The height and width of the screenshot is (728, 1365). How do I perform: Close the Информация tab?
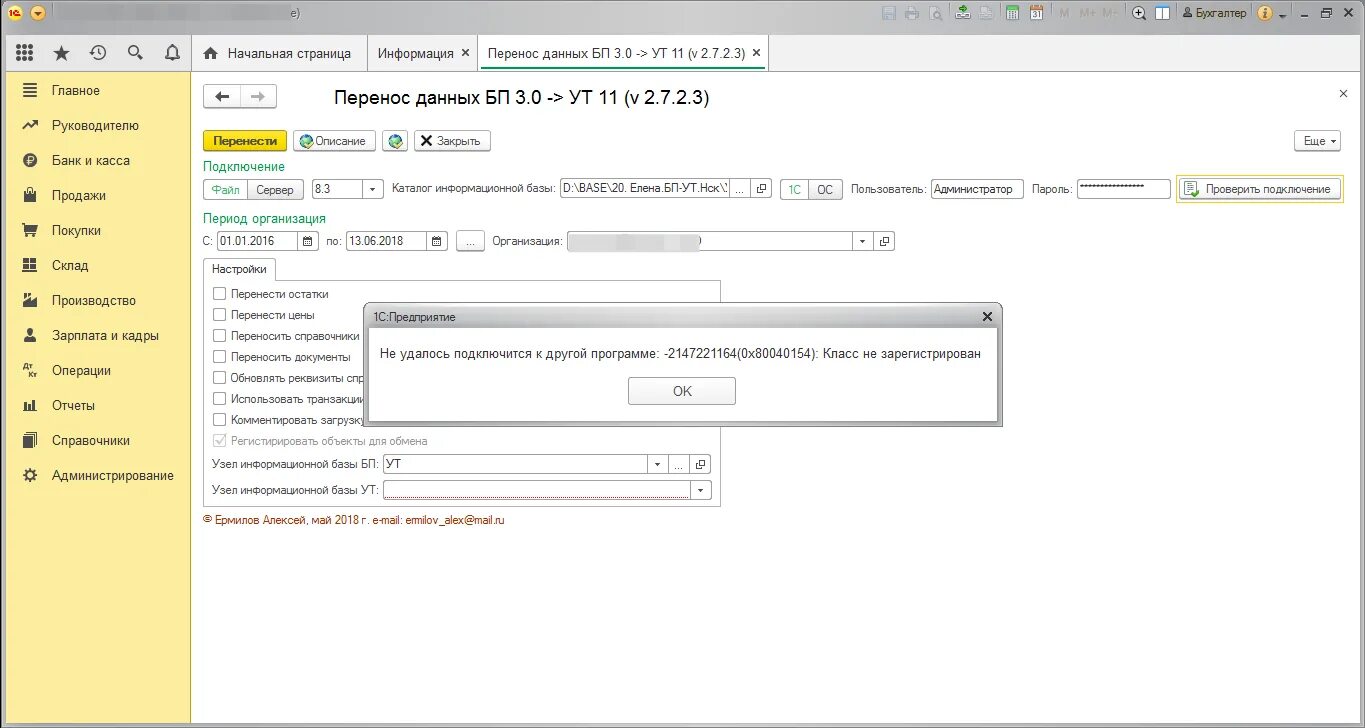point(465,53)
